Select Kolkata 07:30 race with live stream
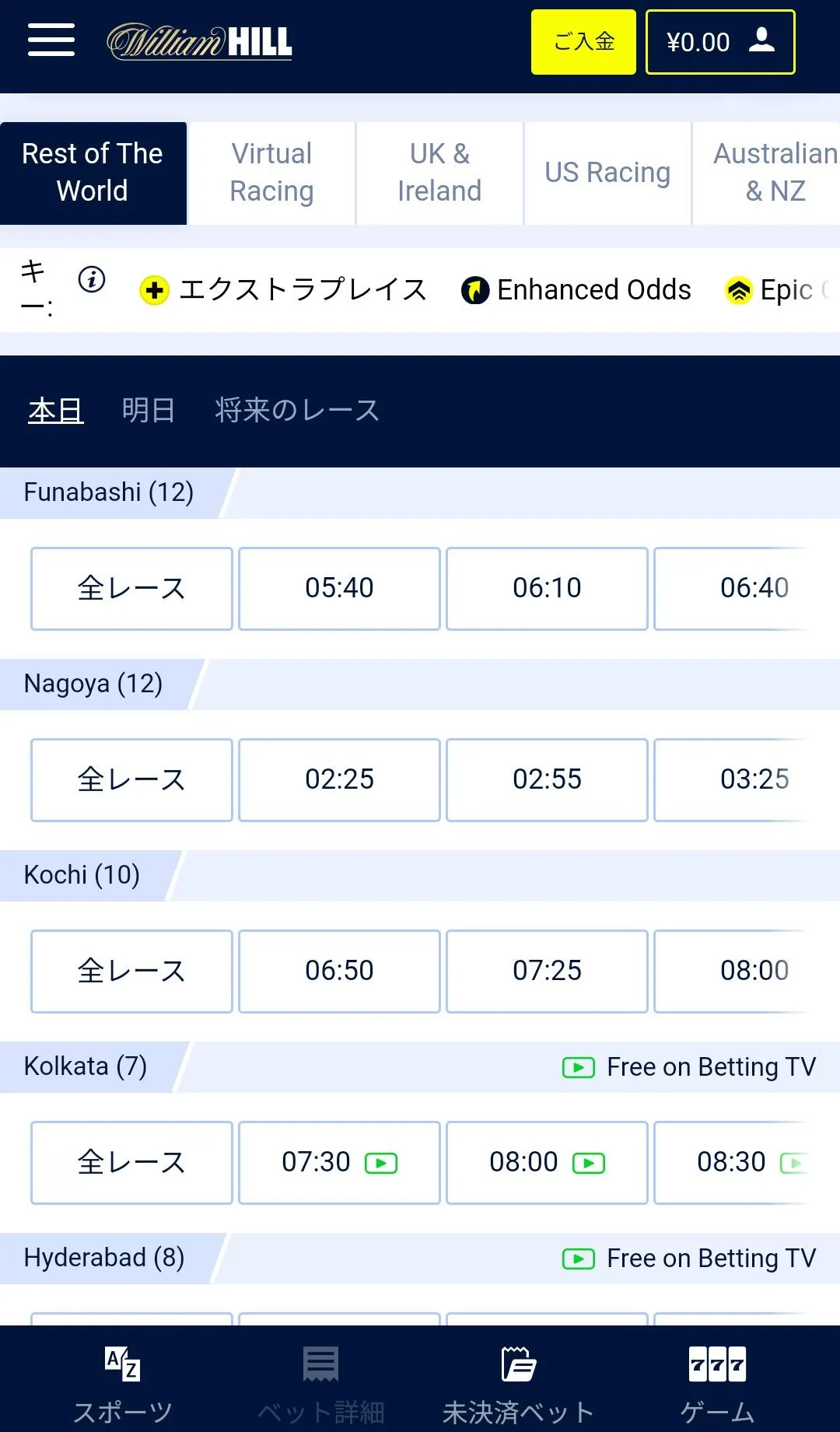Screen dimensions: 840x1432 [x=339, y=1162]
